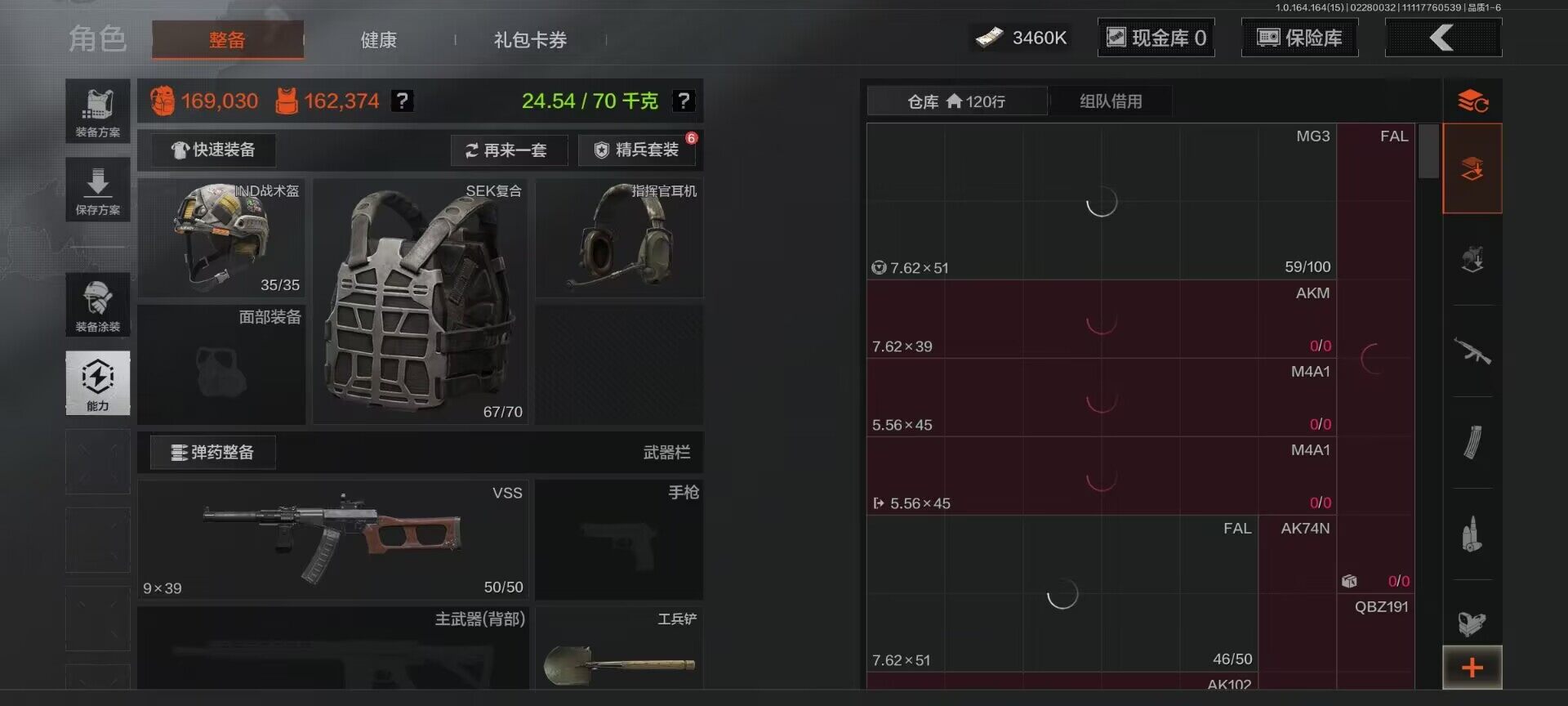The width and height of the screenshot is (1568, 706).
Task: Select the VSS rifle weapon slot
Action: (x=333, y=539)
